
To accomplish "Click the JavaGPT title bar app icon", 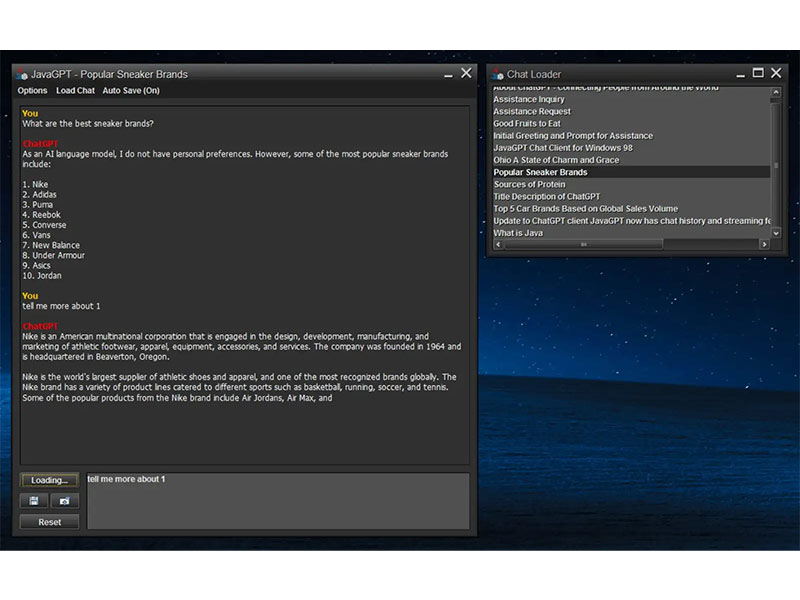I will pos(22,74).
